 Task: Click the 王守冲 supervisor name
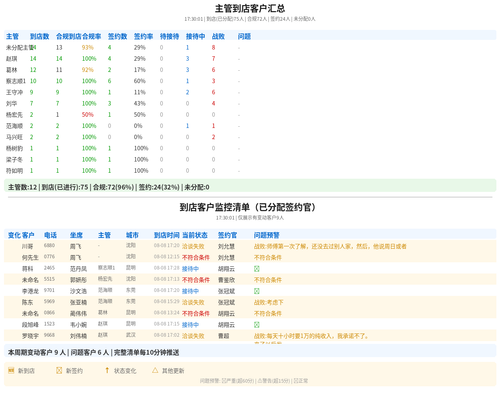[x=15, y=92]
